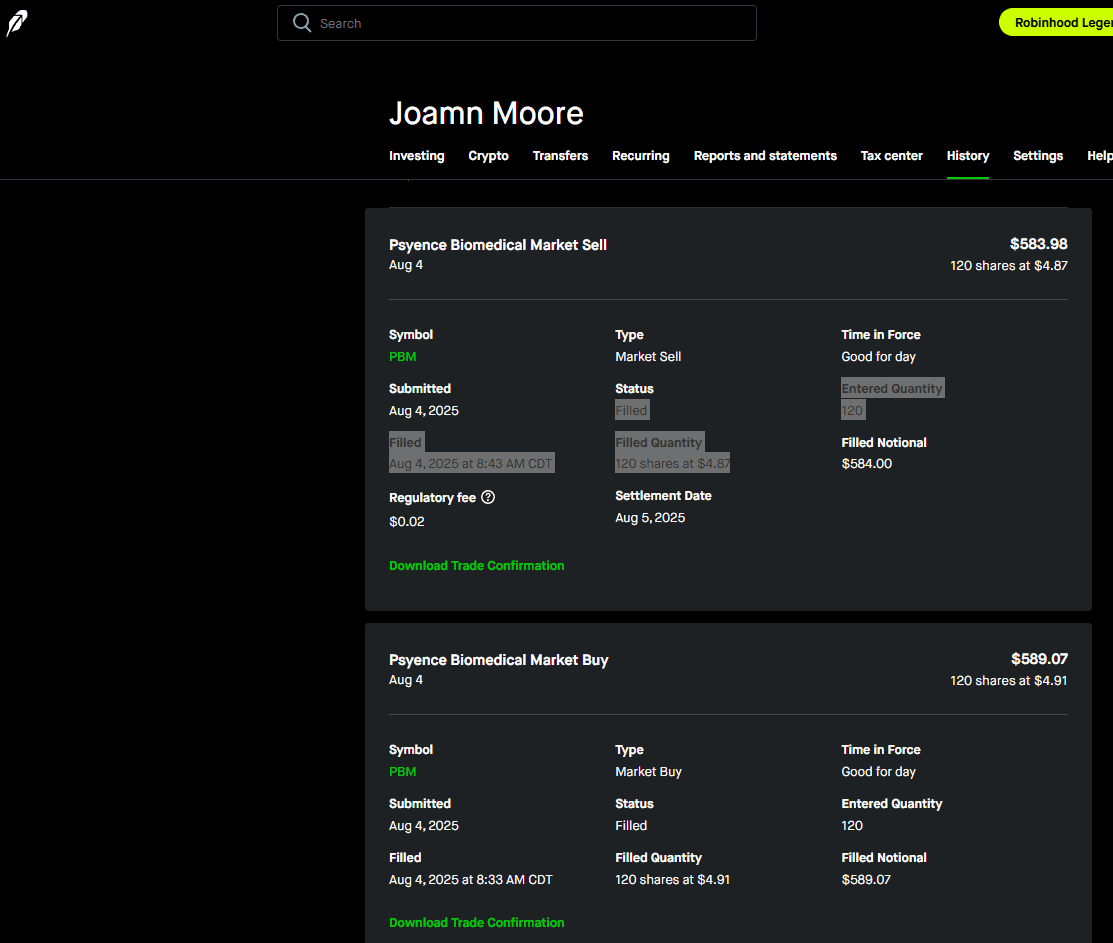Screen dimensions: 1113x943
Task: Click the magnifying glass search icon
Action: pyautogui.click(x=302, y=23)
